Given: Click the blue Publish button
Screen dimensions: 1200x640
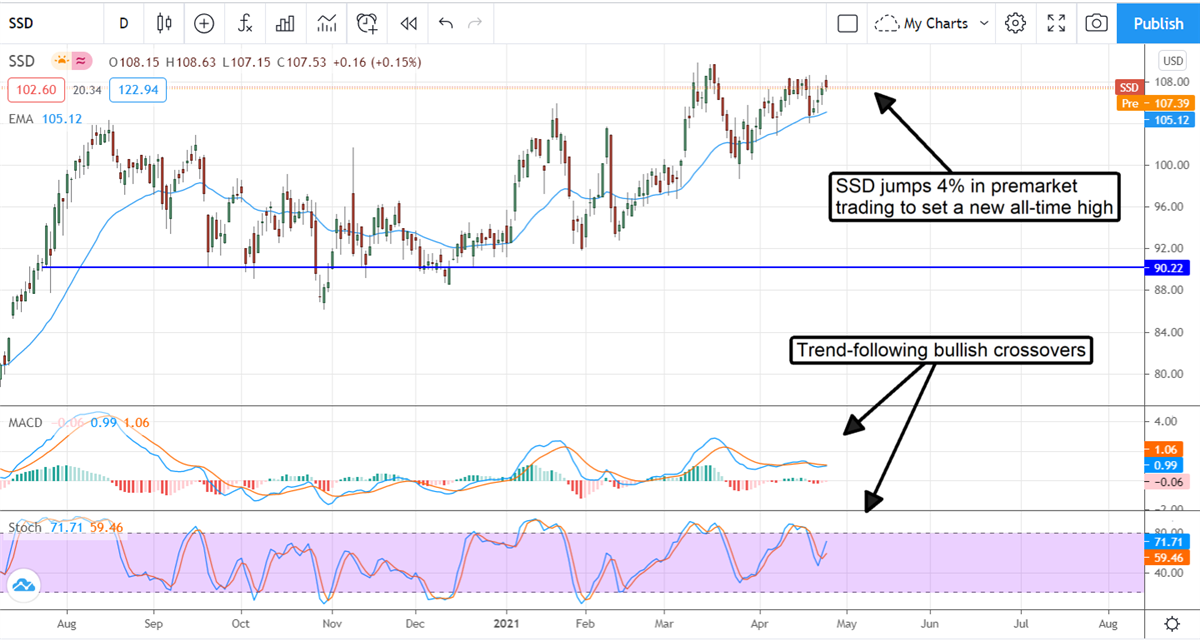Looking at the screenshot, I should pos(1158,23).
